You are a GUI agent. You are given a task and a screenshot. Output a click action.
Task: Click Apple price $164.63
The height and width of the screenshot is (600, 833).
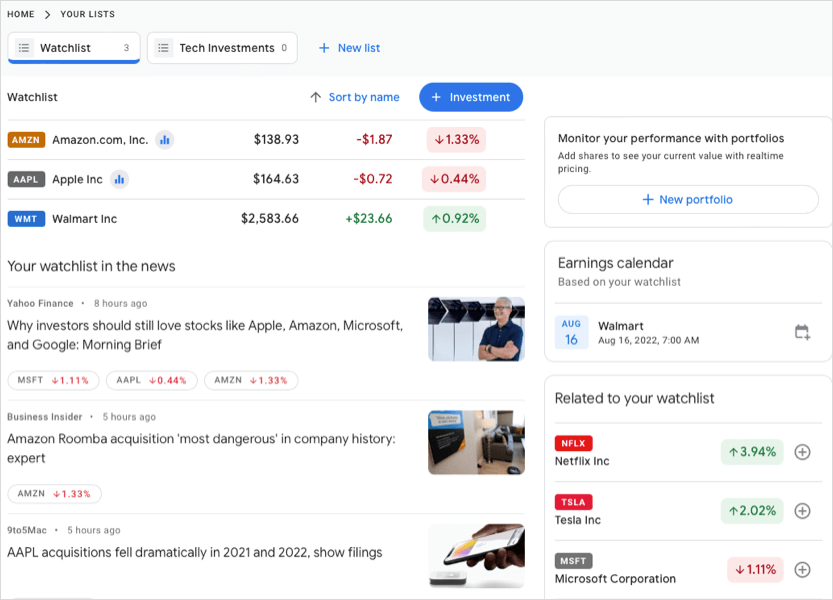(276, 179)
